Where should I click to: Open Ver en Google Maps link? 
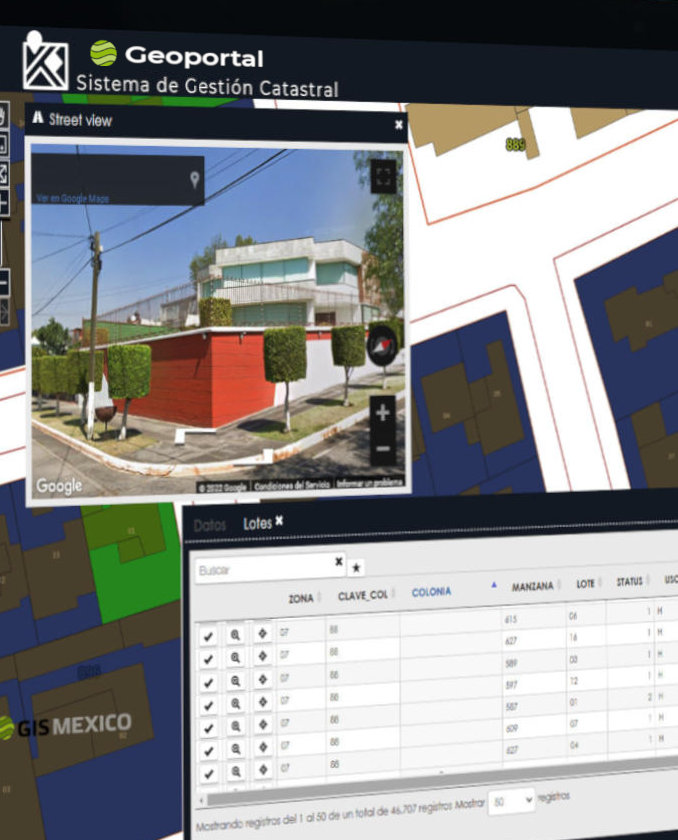[x=73, y=198]
